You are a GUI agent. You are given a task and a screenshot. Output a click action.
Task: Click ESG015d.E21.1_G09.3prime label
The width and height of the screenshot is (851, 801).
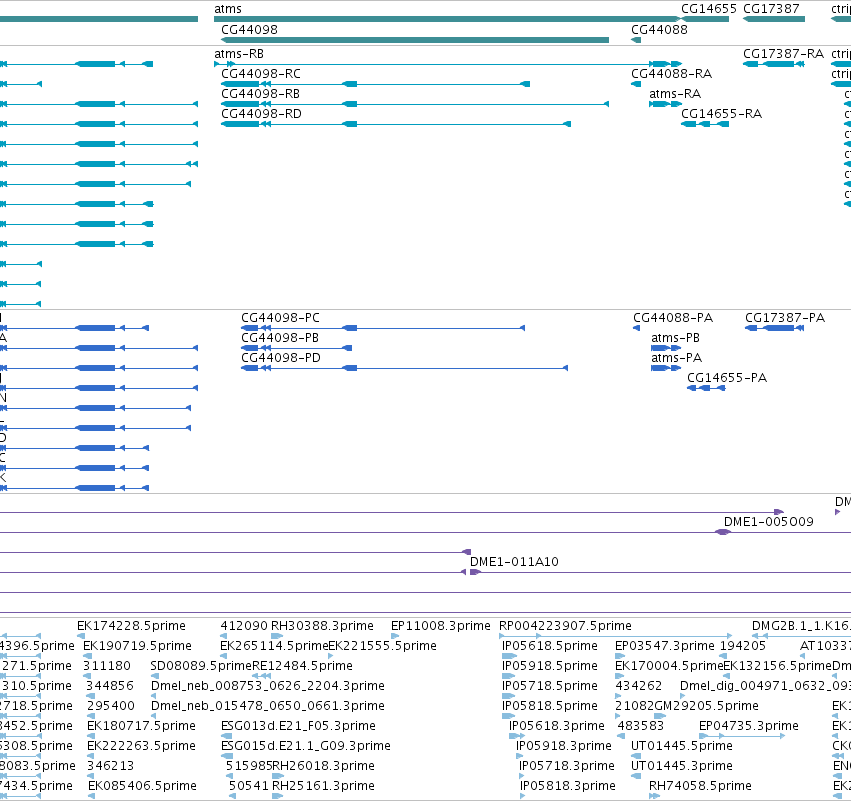306,746
